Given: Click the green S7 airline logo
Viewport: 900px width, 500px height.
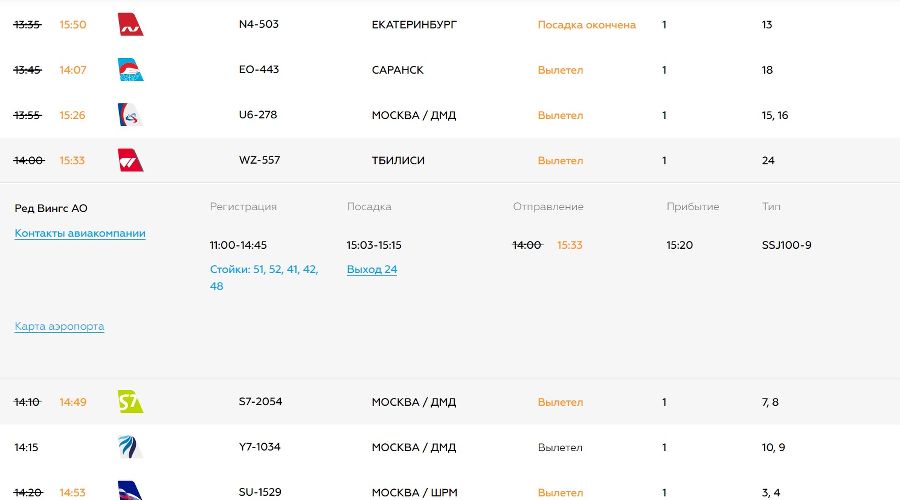Looking at the screenshot, I should click(x=130, y=402).
